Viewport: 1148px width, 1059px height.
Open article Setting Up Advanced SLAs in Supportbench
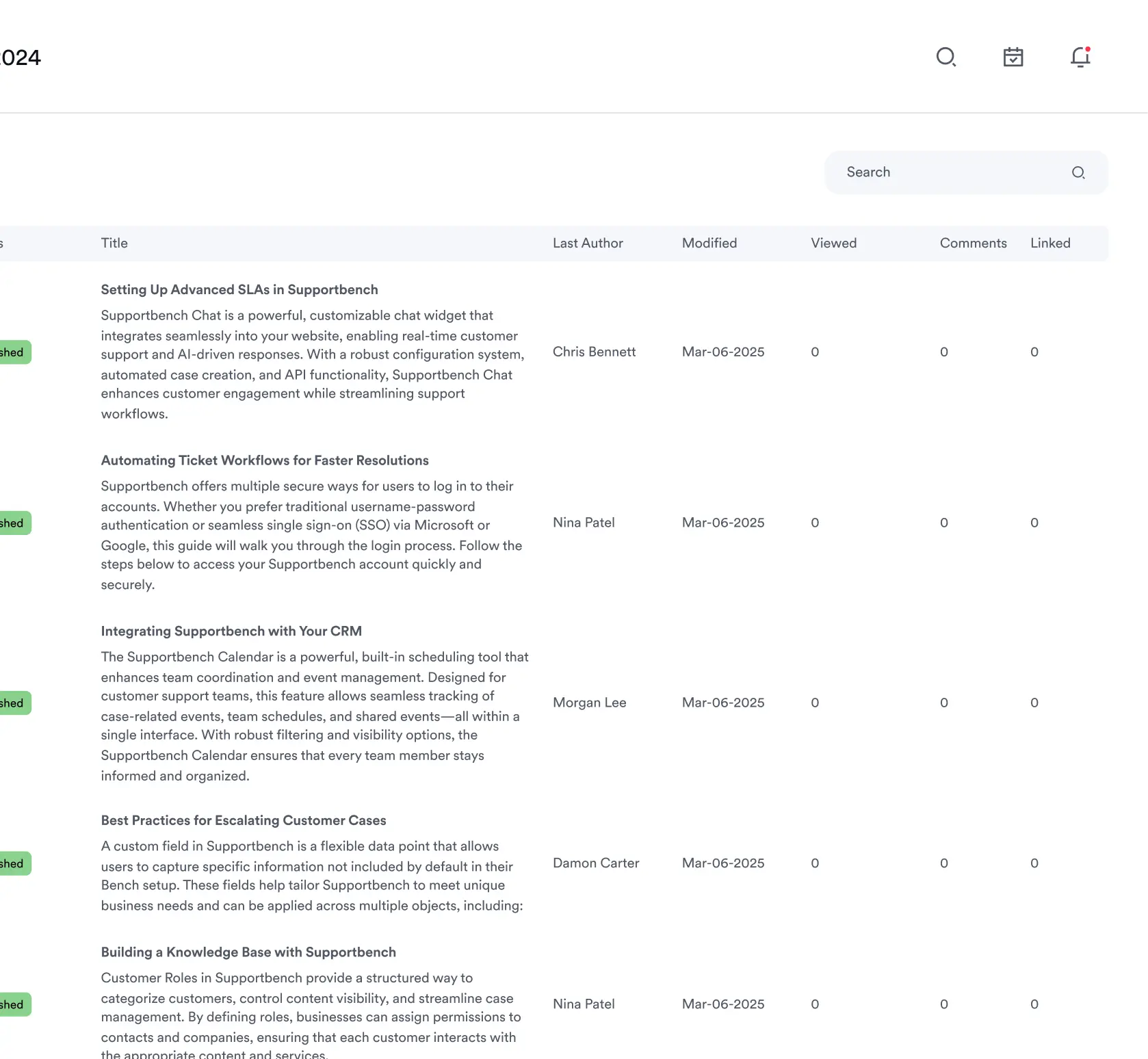click(x=239, y=289)
